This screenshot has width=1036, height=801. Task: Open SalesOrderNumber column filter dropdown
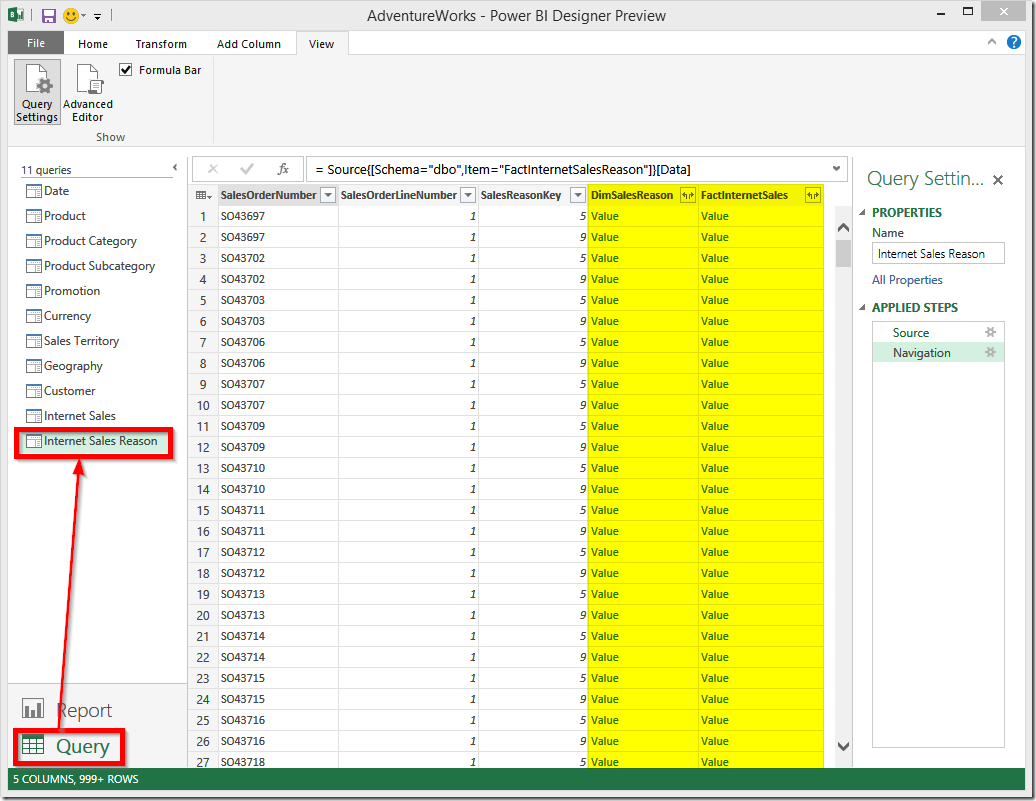(328, 196)
